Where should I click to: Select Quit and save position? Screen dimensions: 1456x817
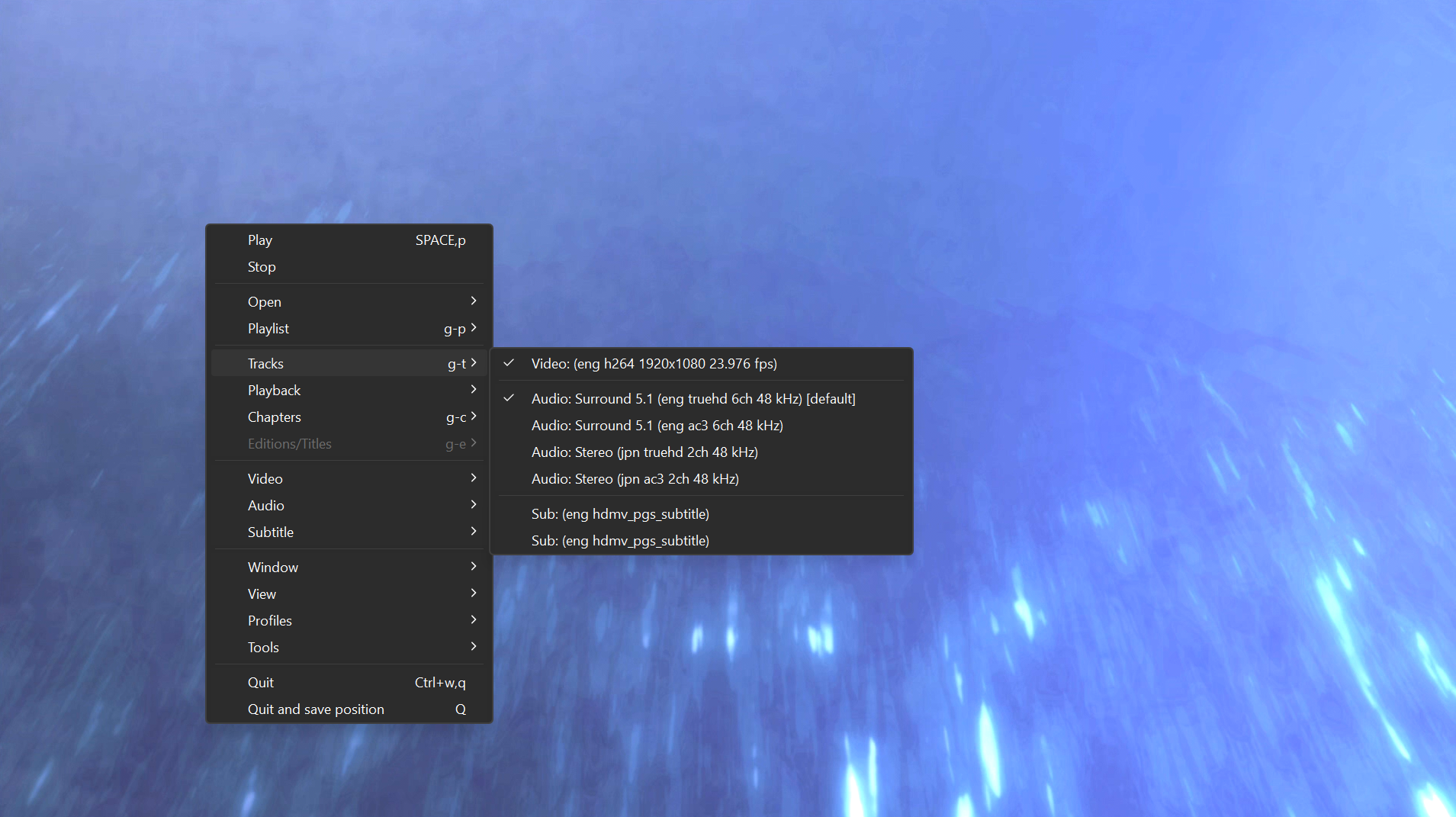[x=349, y=709]
